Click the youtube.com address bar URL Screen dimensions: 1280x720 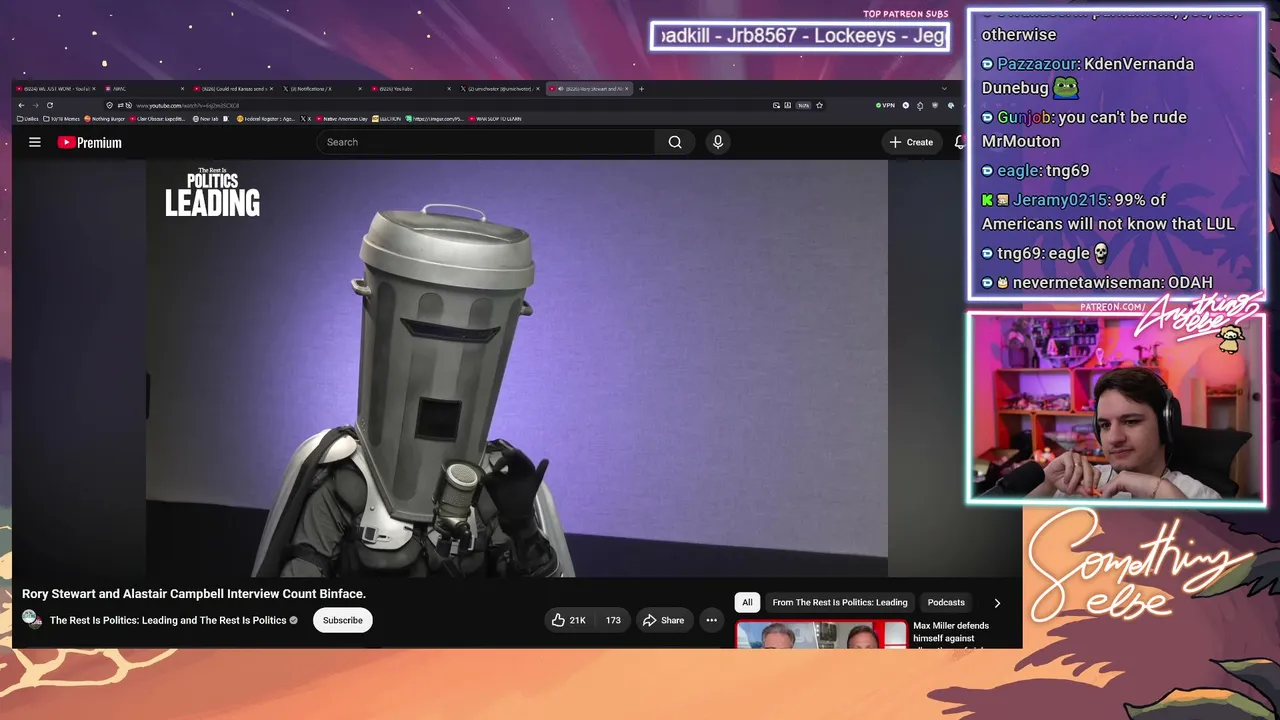pyautogui.click(x=188, y=105)
